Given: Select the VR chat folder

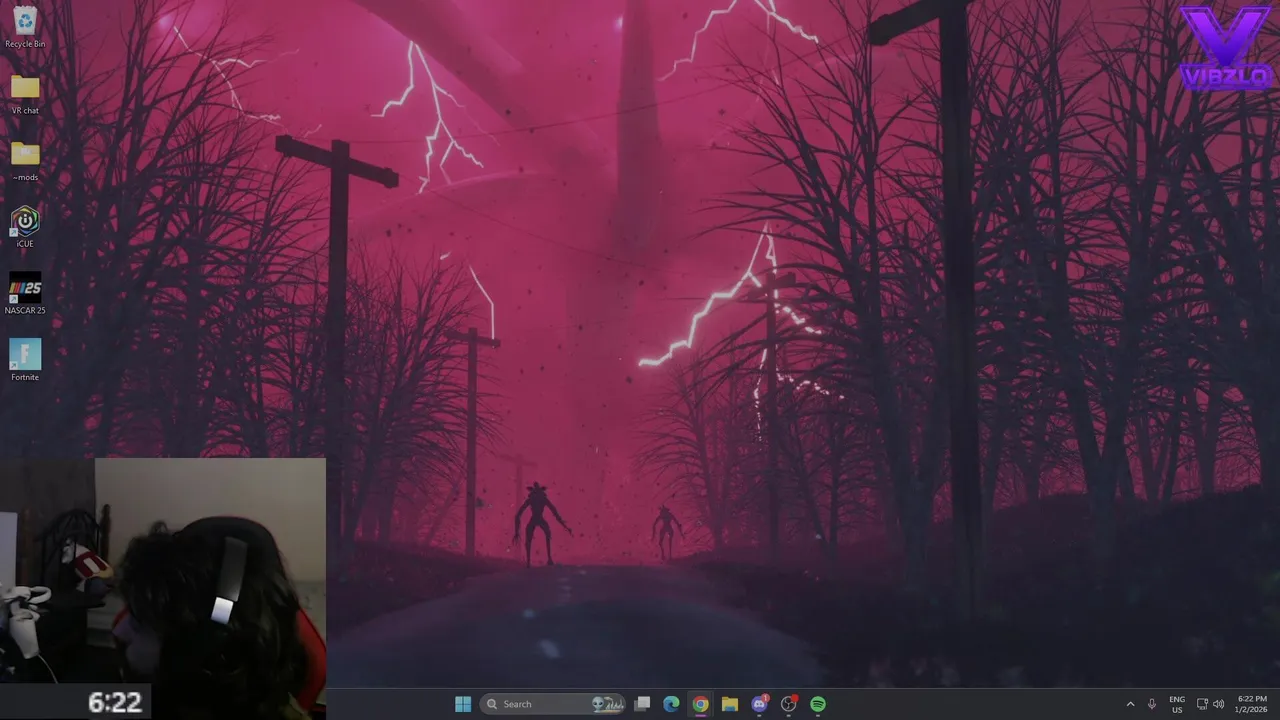Looking at the screenshot, I should tap(25, 94).
